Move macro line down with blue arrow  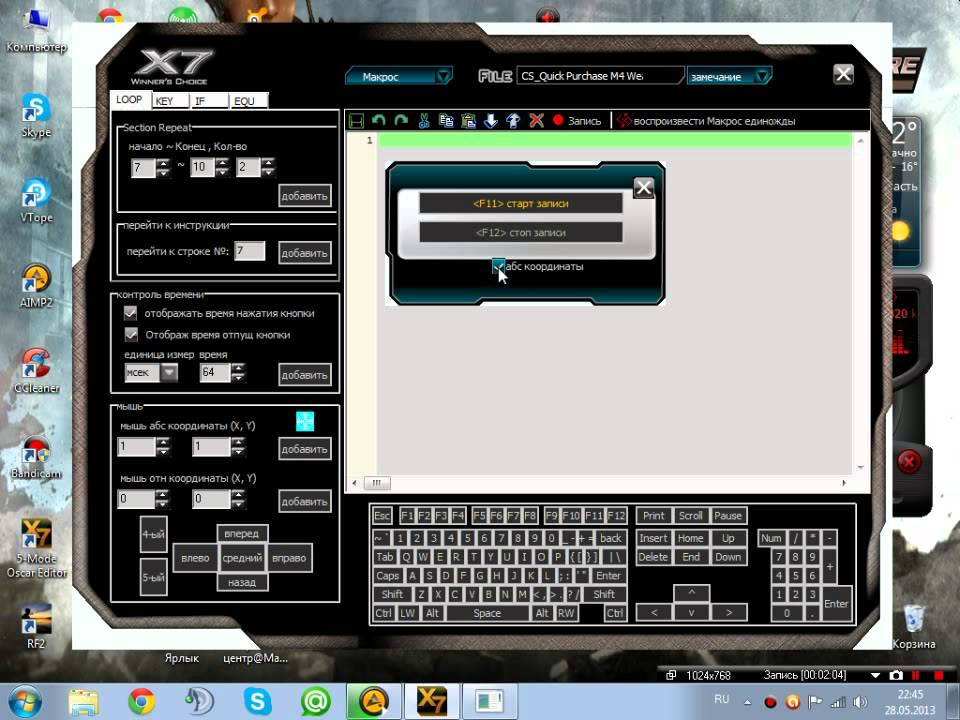tap(491, 120)
